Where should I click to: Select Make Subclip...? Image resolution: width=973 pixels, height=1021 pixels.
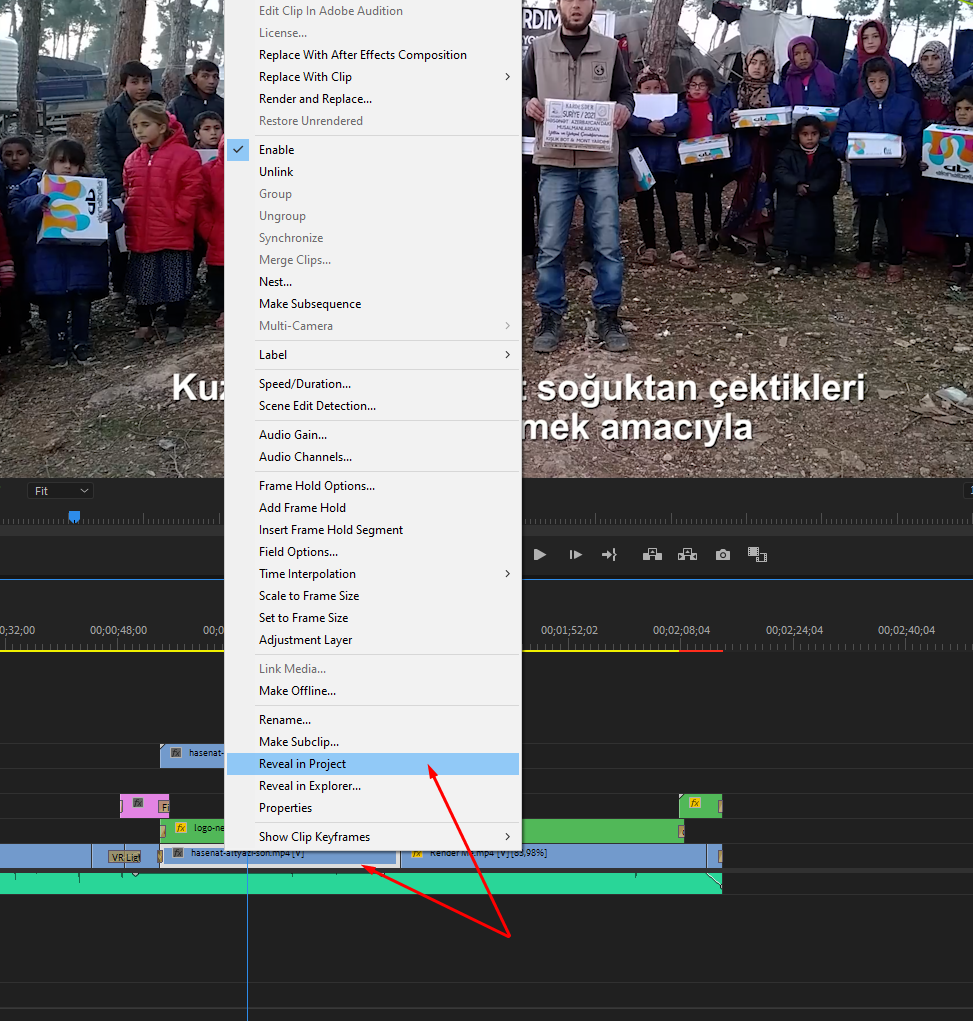click(x=373, y=742)
